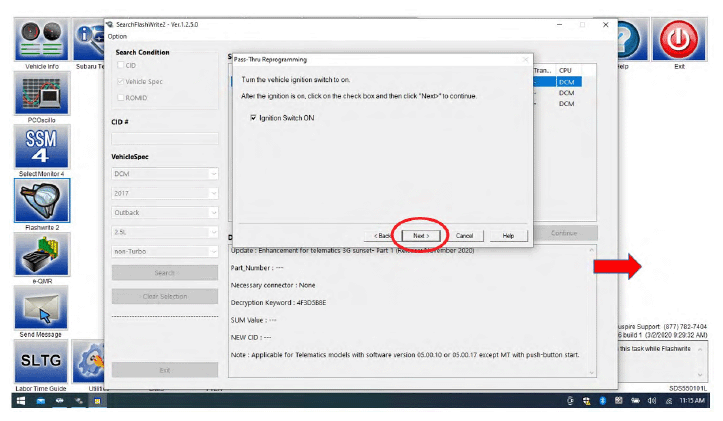Open the DCM dropdown in VehicleSpec
This screenshot has height=421, width=723.
pos(165,174)
